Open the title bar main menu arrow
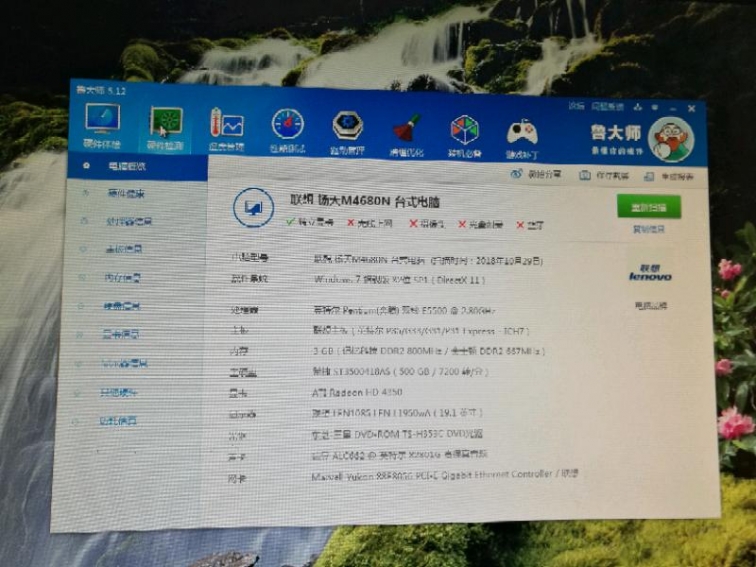The width and height of the screenshot is (756, 567). pos(655,108)
